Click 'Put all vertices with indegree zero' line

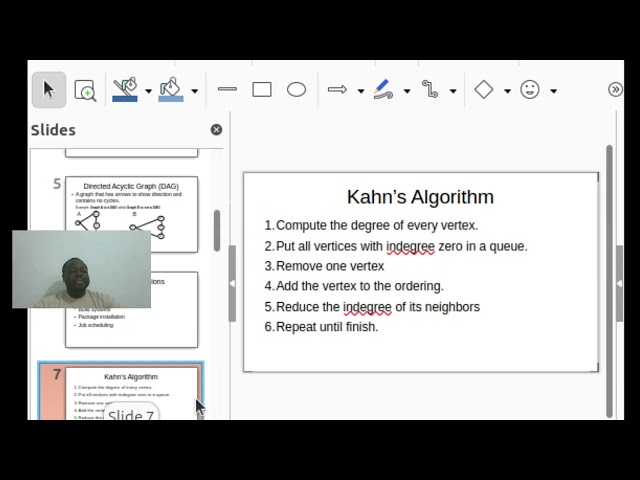pyautogui.click(x=402, y=247)
